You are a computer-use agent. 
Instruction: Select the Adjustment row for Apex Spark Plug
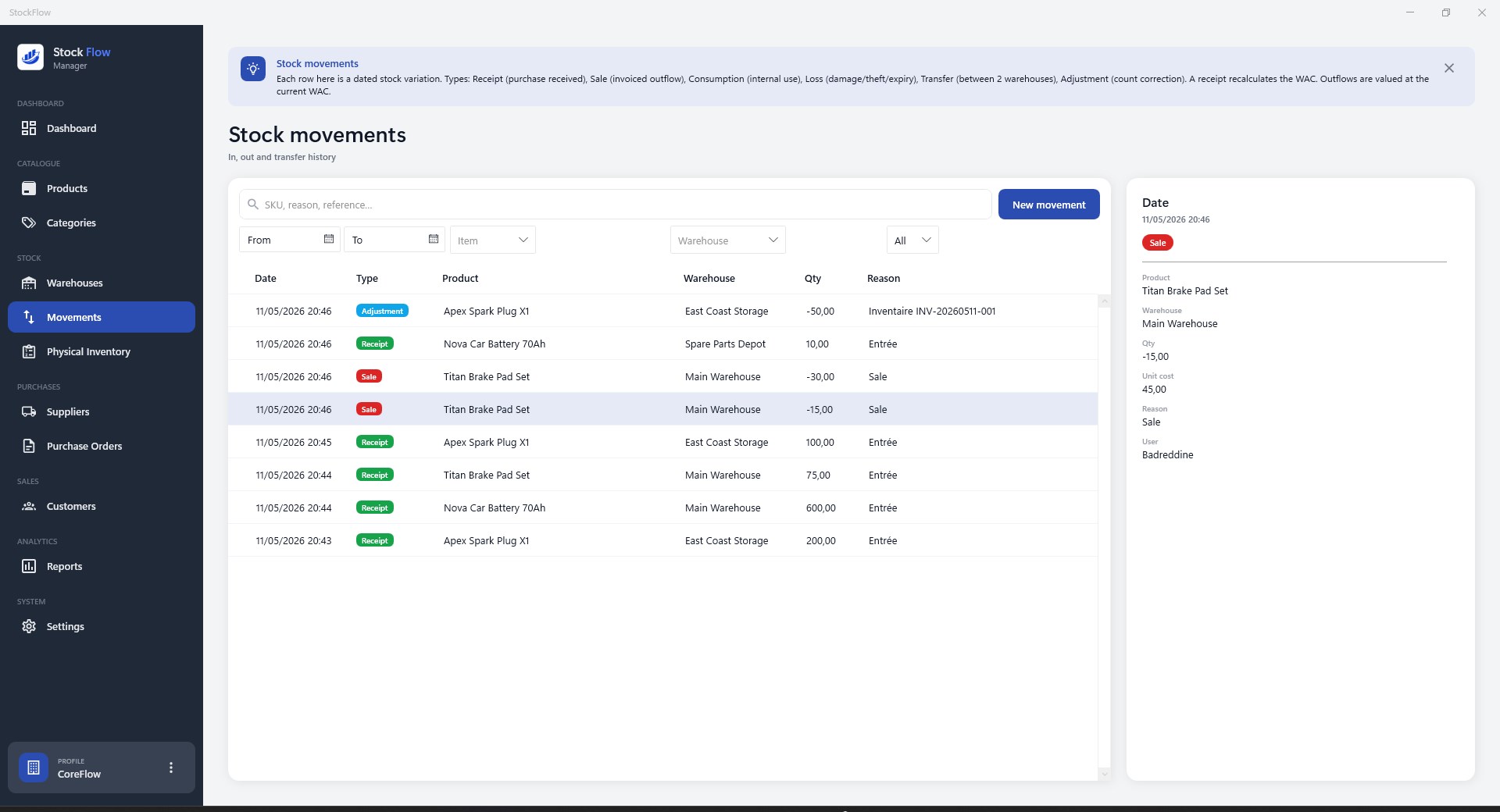[x=662, y=311]
